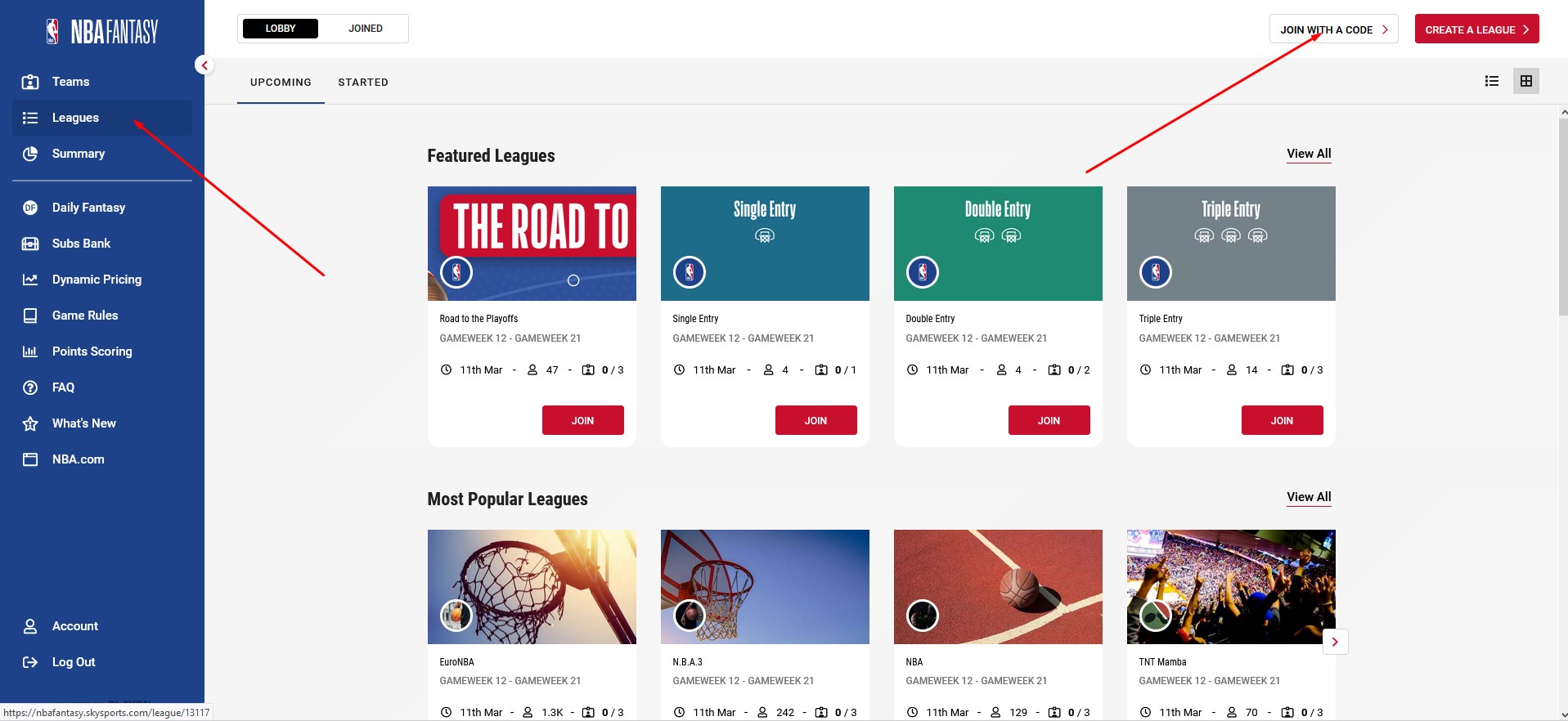The height and width of the screenshot is (721, 1568).
Task: Click the Summary pie chart icon
Action: [30, 154]
